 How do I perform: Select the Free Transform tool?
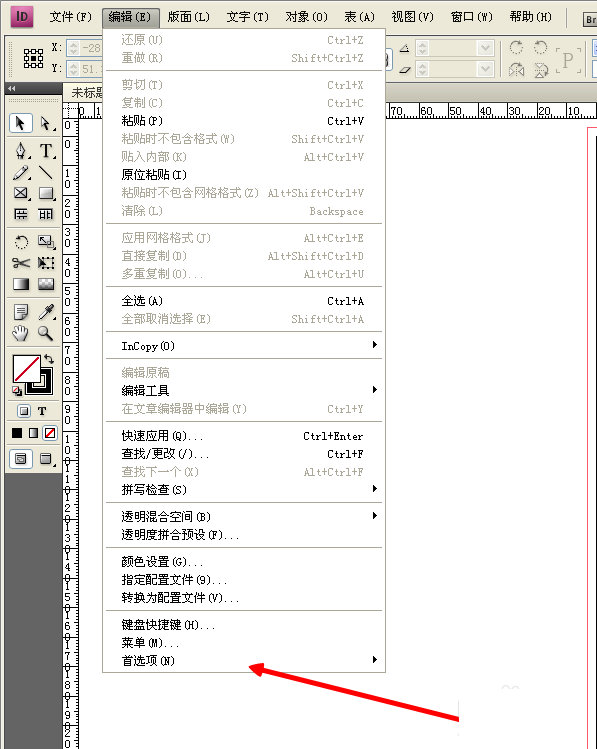(x=46, y=263)
